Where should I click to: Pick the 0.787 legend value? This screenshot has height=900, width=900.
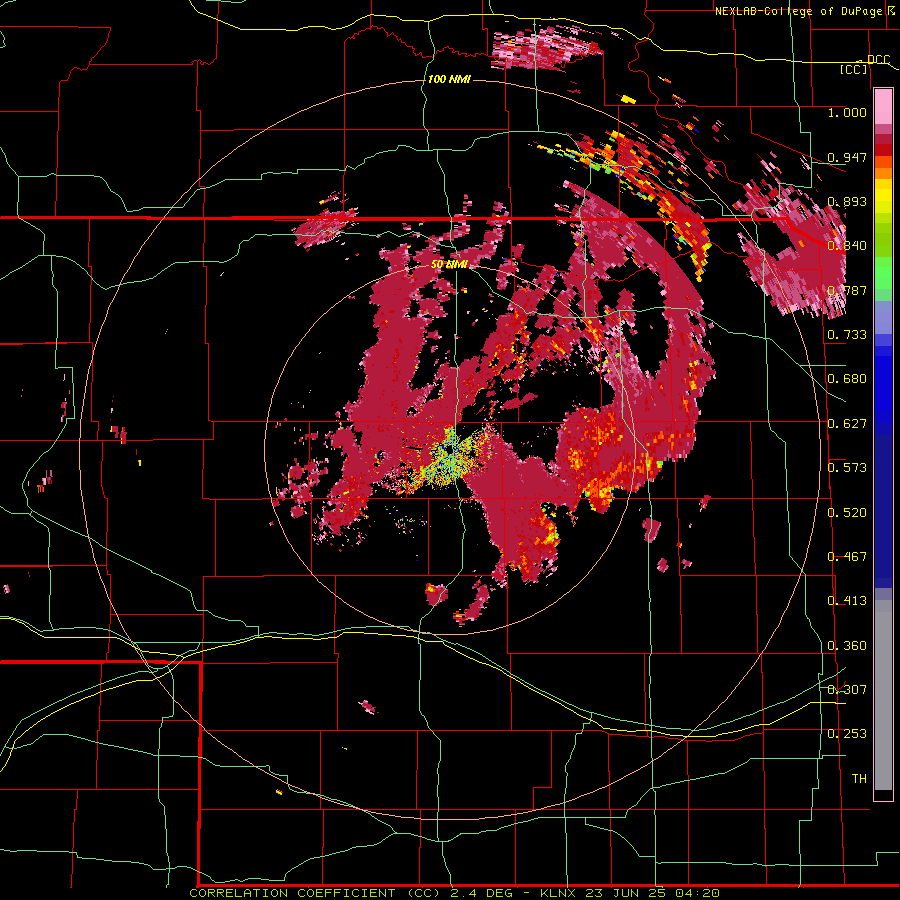click(847, 290)
